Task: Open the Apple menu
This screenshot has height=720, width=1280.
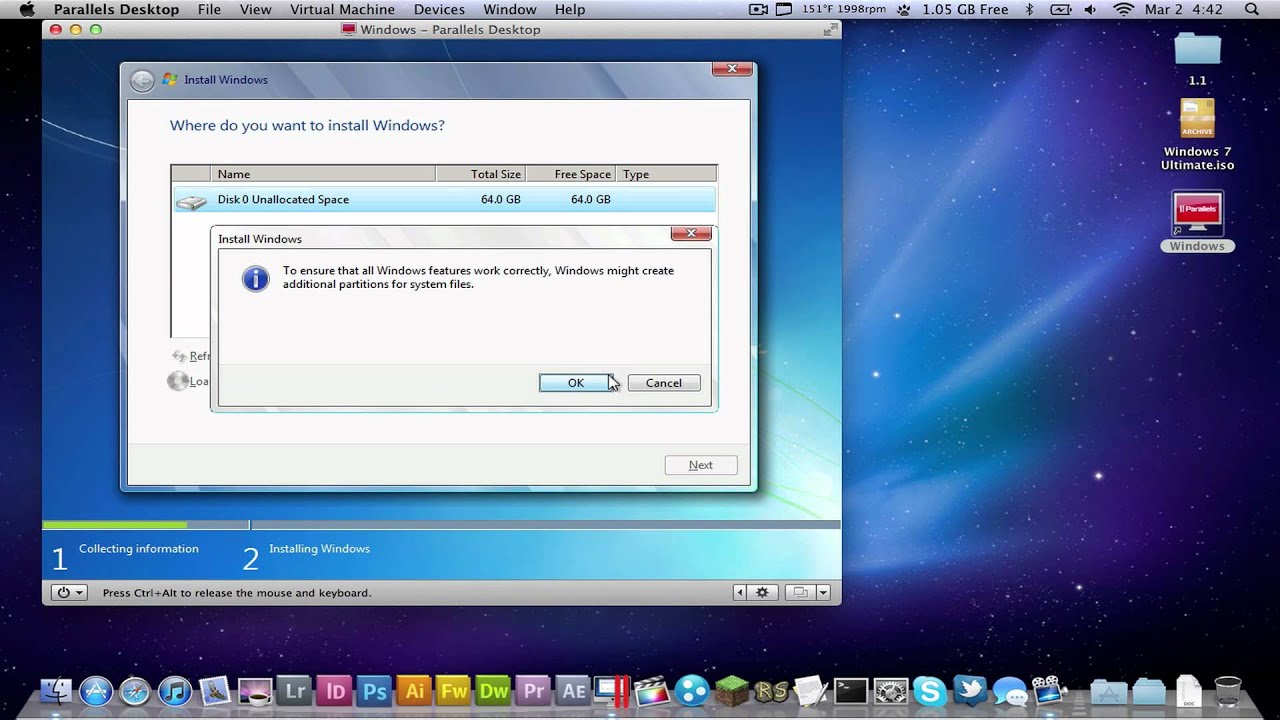Action: click(x=27, y=9)
